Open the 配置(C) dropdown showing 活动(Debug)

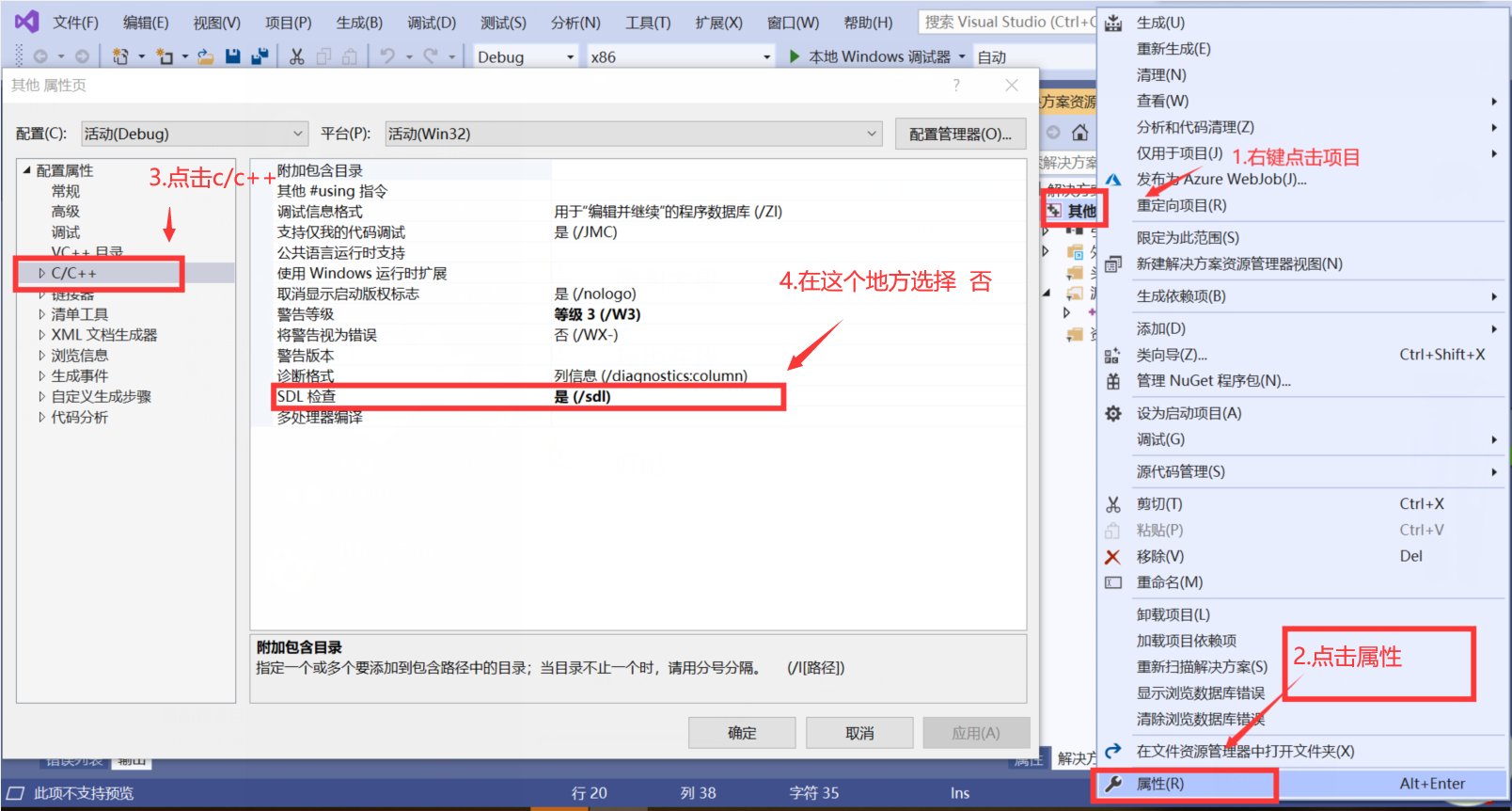coord(195,134)
